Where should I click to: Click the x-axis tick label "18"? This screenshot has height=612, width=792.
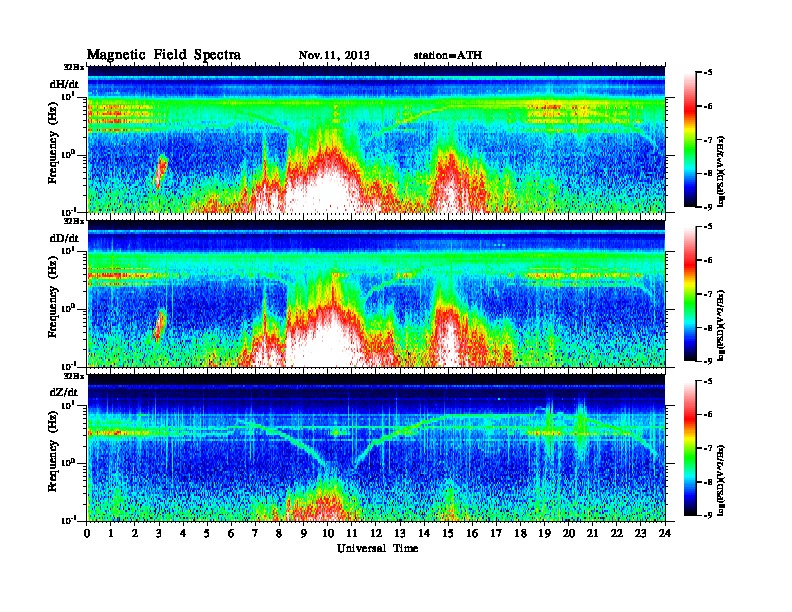tap(520, 533)
